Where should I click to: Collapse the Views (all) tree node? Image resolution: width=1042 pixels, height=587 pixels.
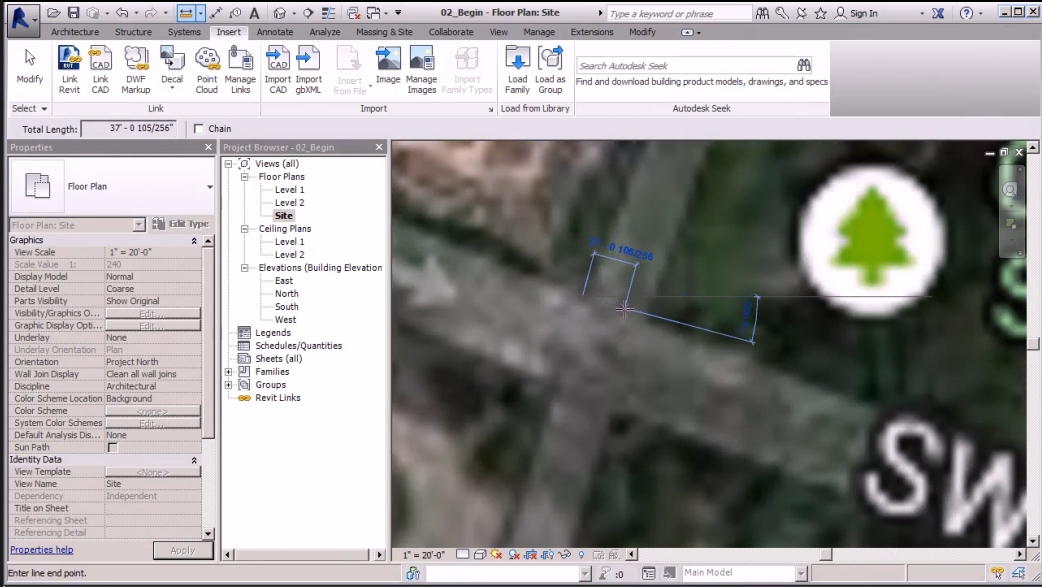[228, 164]
